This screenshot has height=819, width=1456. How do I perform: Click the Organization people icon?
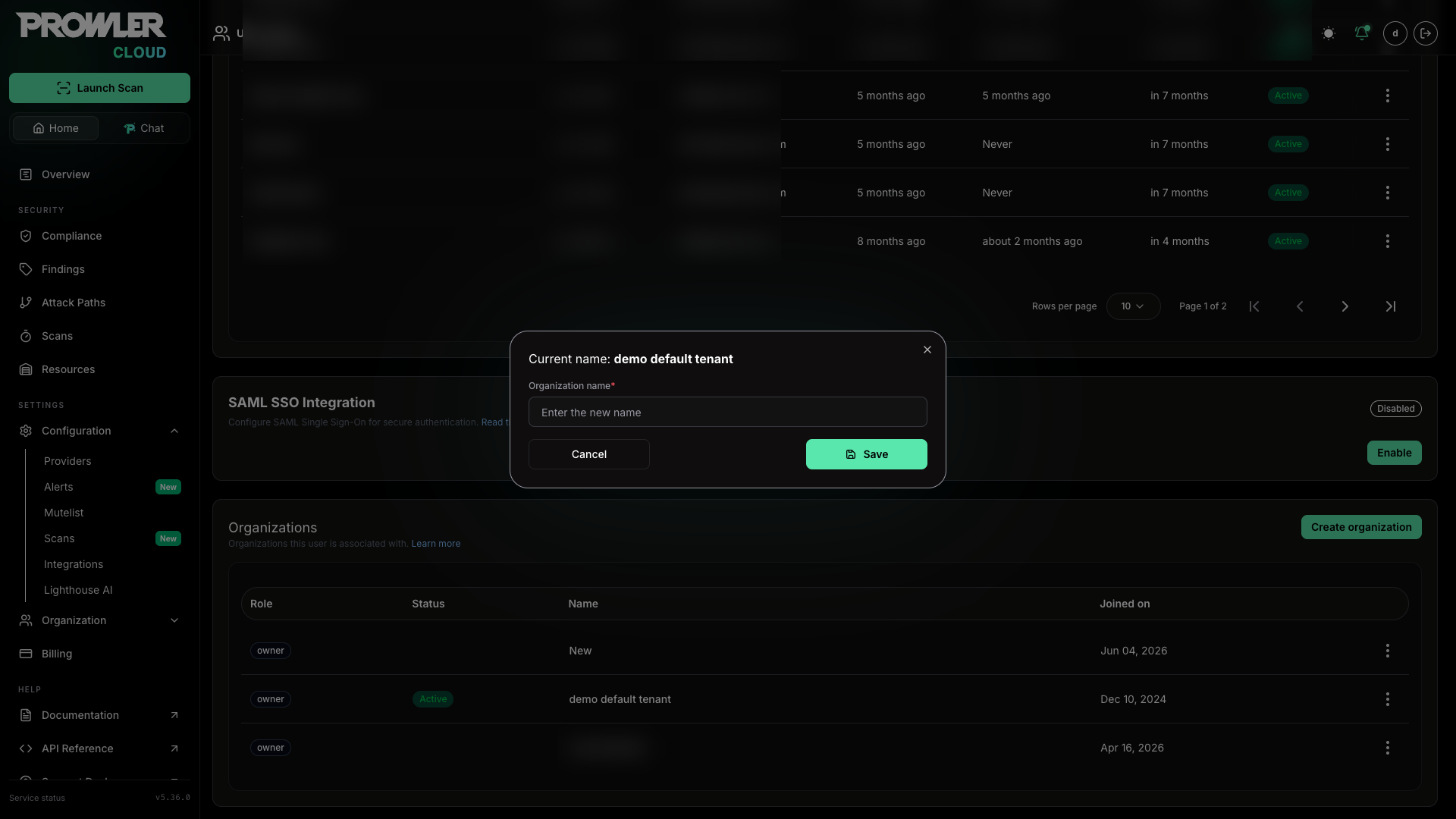[x=26, y=620]
